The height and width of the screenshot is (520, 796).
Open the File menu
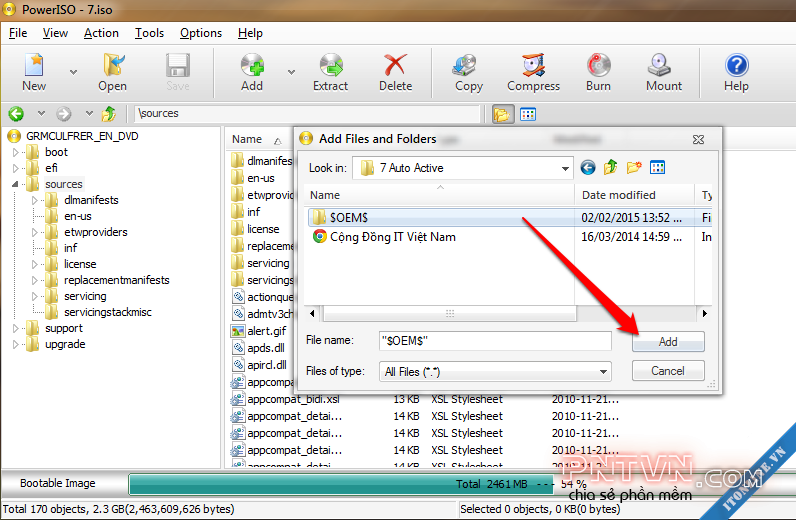pos(18,33)
